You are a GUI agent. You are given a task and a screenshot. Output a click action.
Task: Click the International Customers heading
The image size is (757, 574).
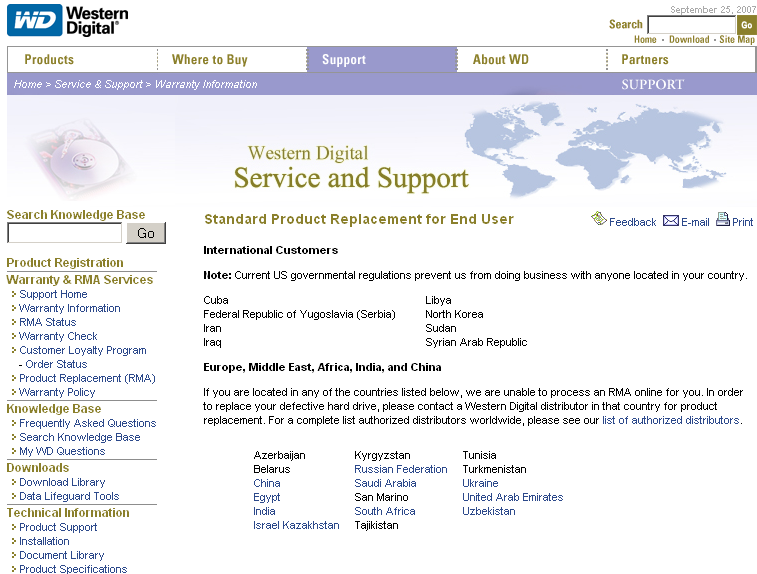[x=270, y=250]
